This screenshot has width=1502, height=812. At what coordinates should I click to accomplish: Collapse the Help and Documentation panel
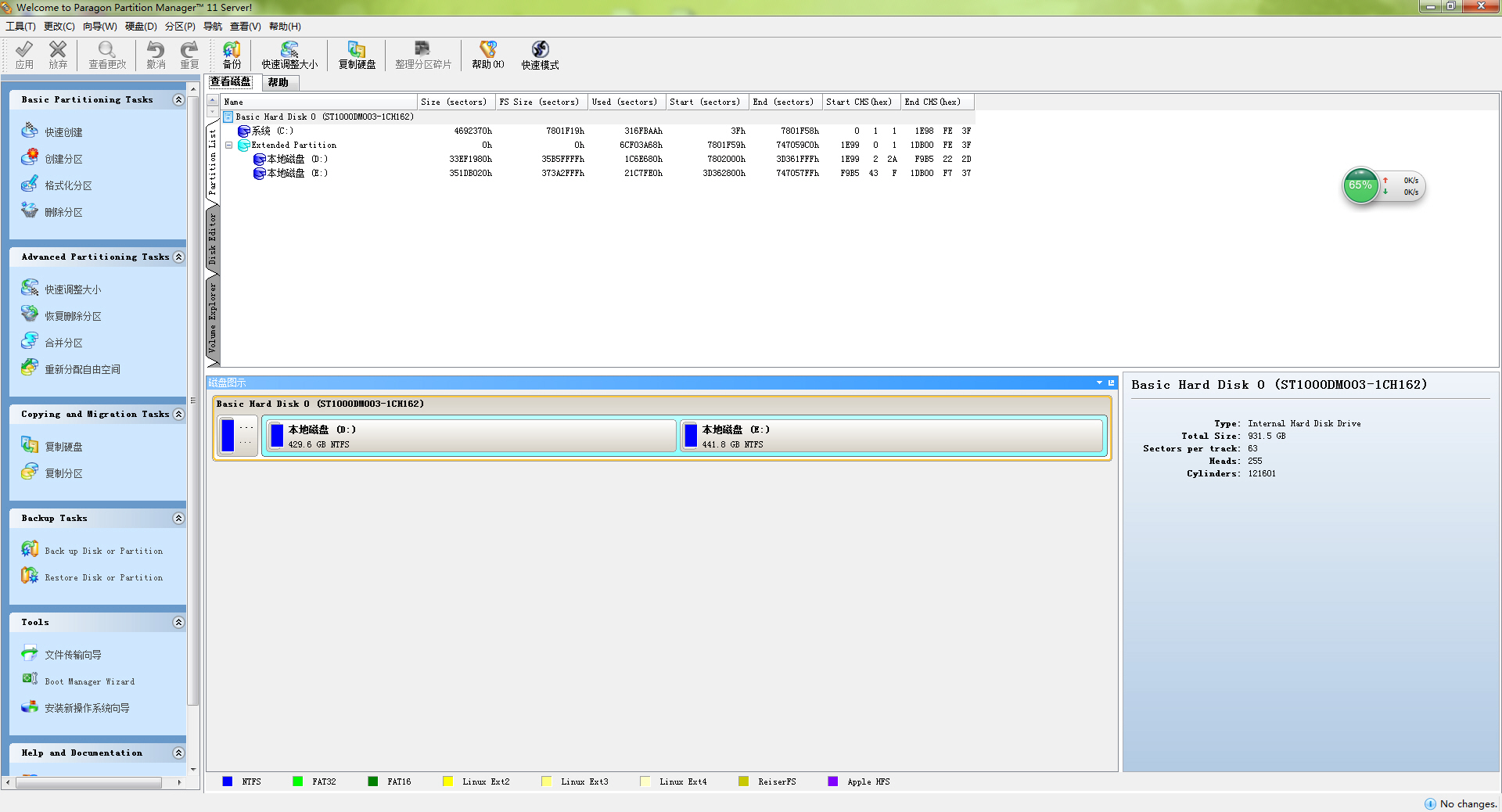[x=178, y=753]
